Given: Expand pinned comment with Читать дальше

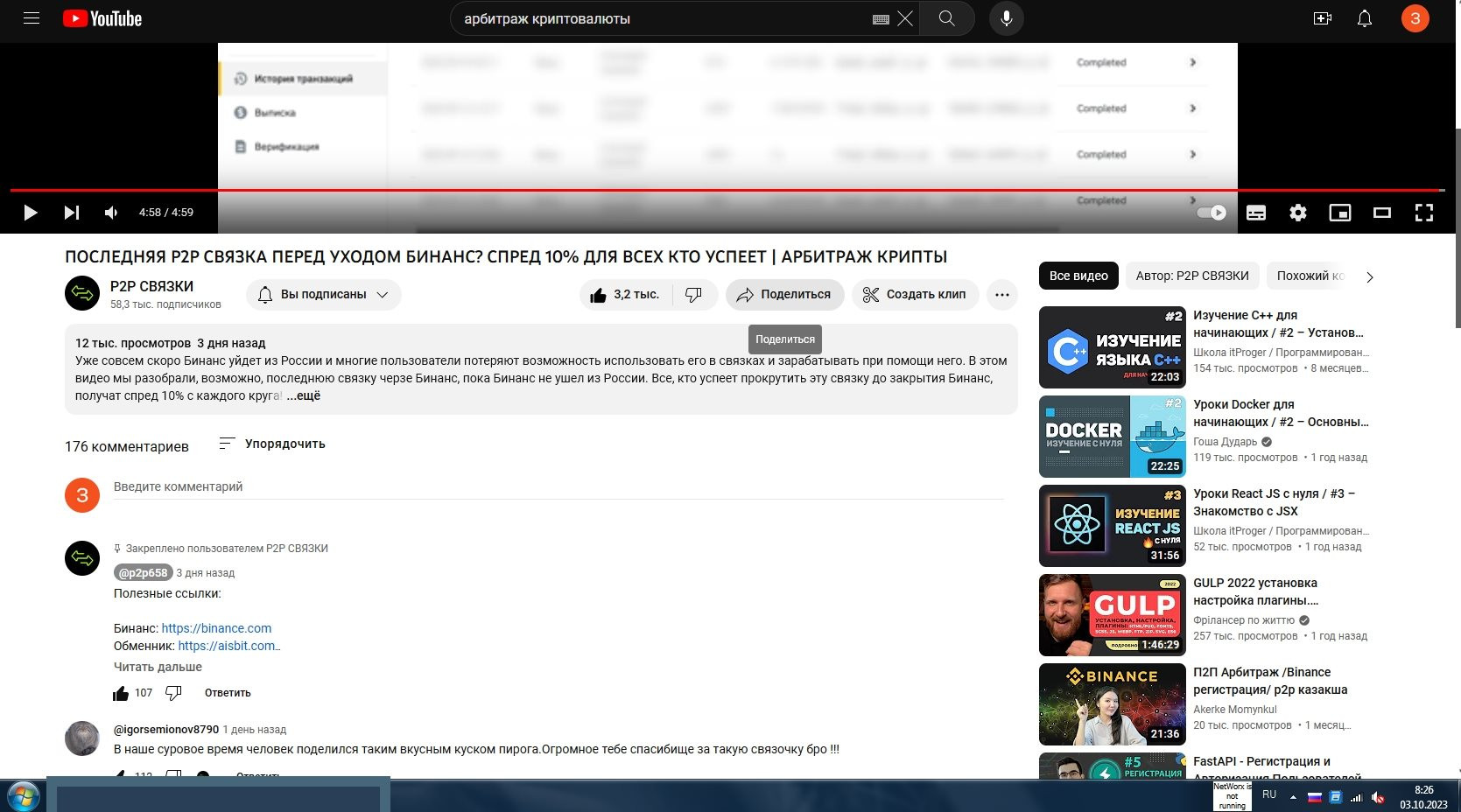Looking at the screenshot, I should 158,667.
